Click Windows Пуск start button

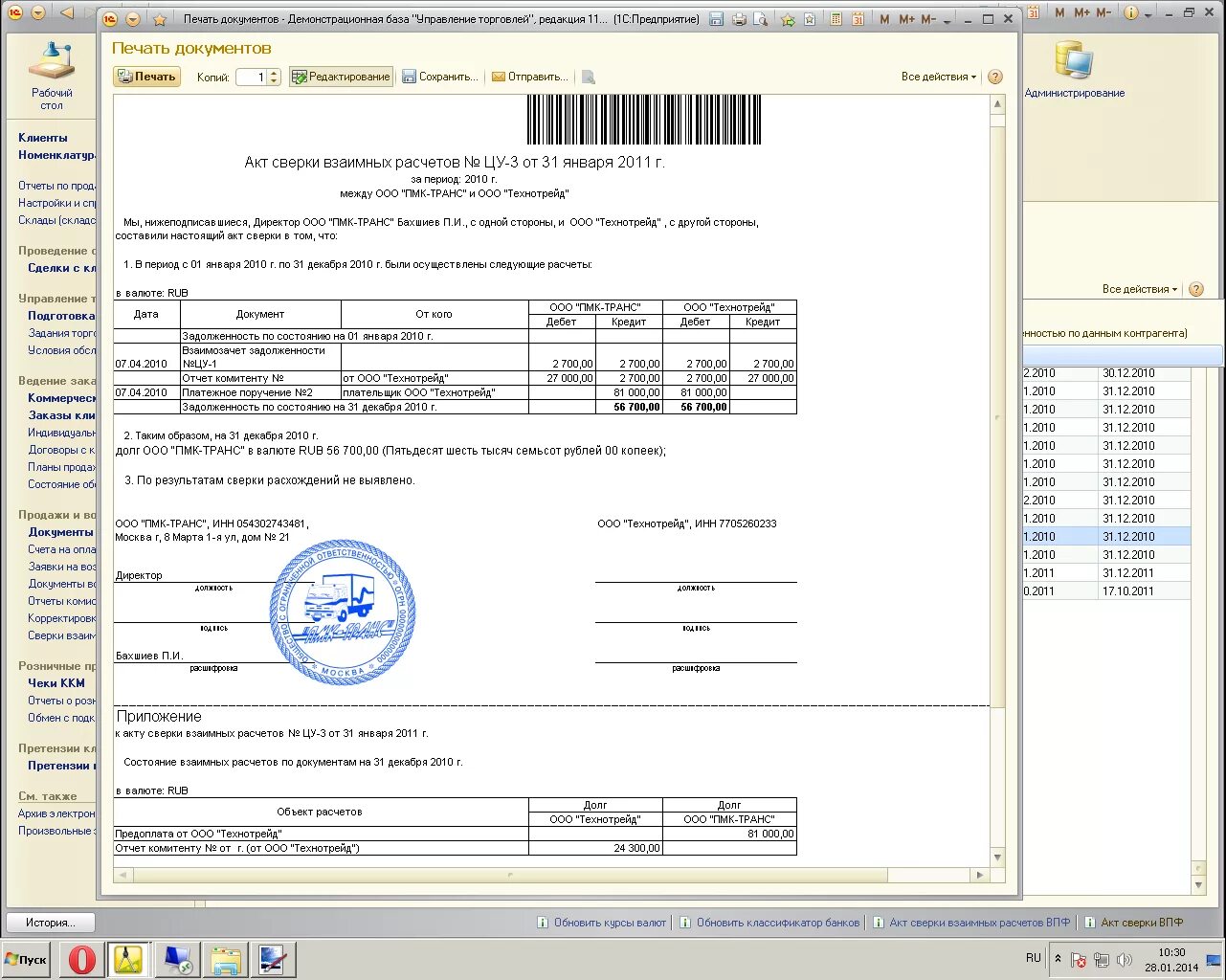point(26,960)
